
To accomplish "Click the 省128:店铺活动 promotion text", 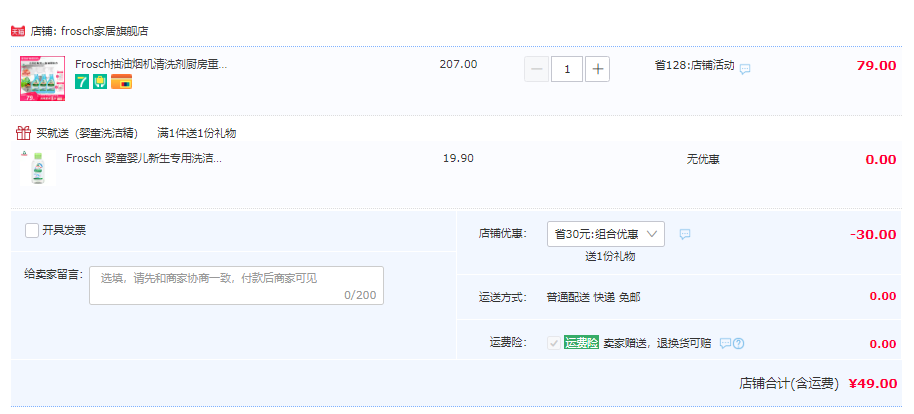I will (694, 65).
